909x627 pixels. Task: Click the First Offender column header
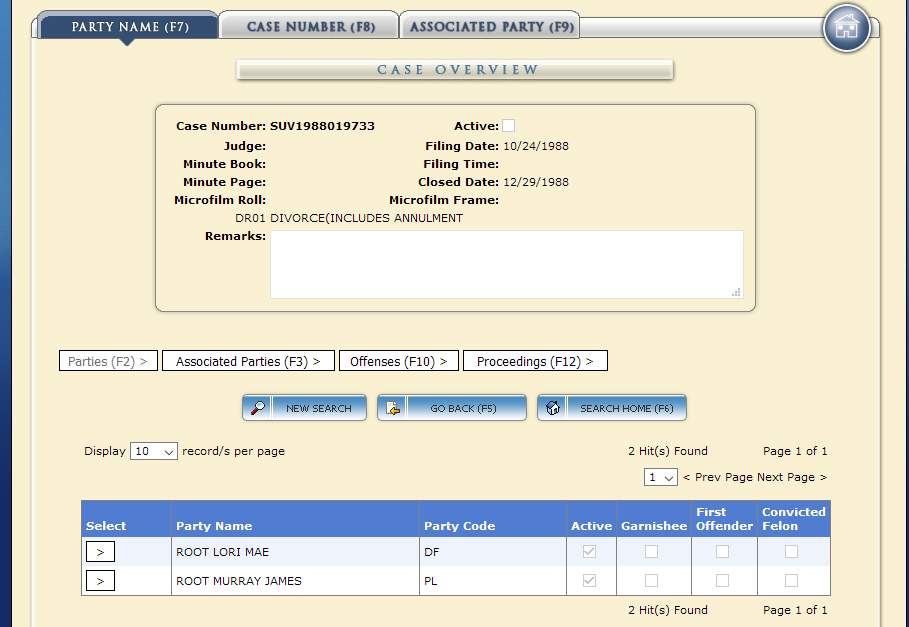click(725, 519)
